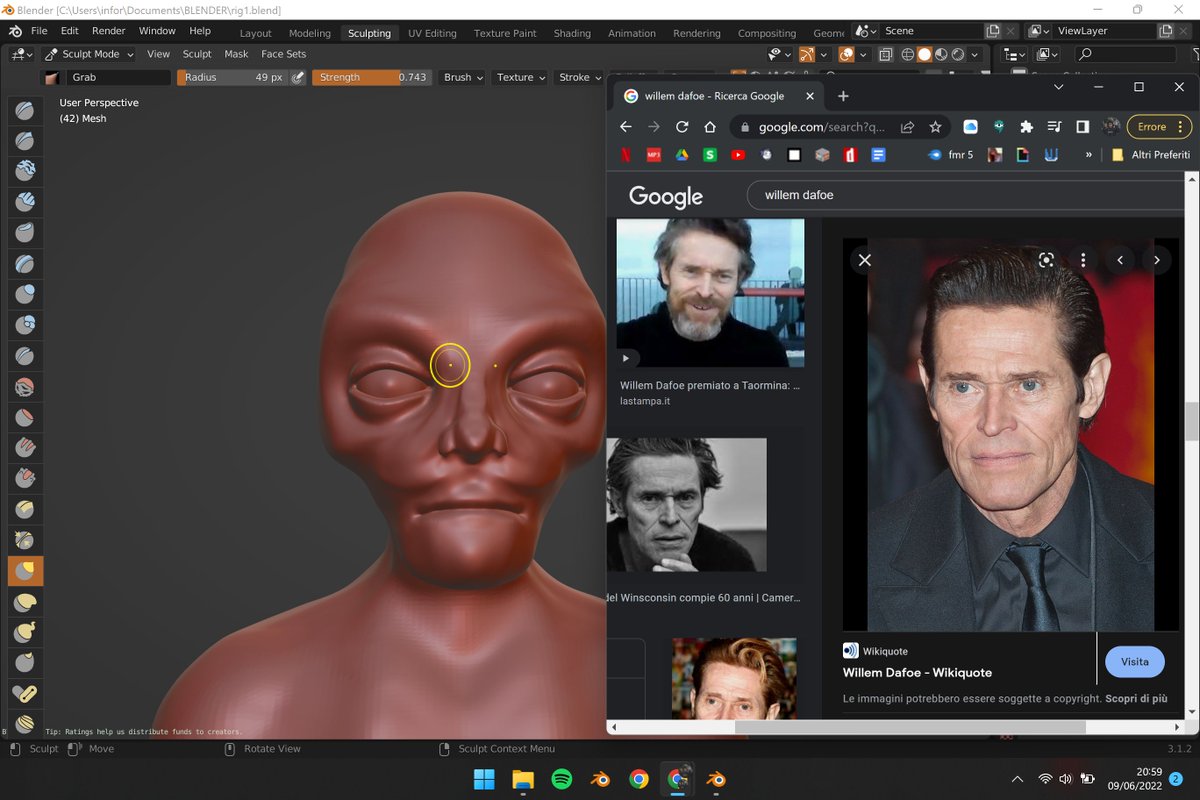This screenshot has width=1200, height=800.
Task: Select the Smooth brush tool
Action: (x=25, y=387)
